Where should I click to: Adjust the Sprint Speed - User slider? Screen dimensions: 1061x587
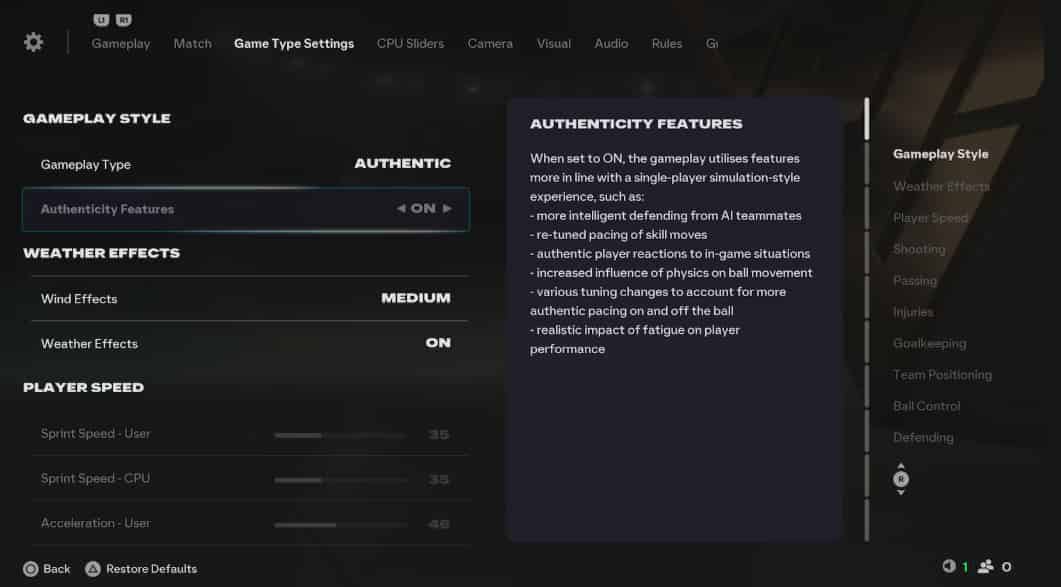click(x=340, y=435)
